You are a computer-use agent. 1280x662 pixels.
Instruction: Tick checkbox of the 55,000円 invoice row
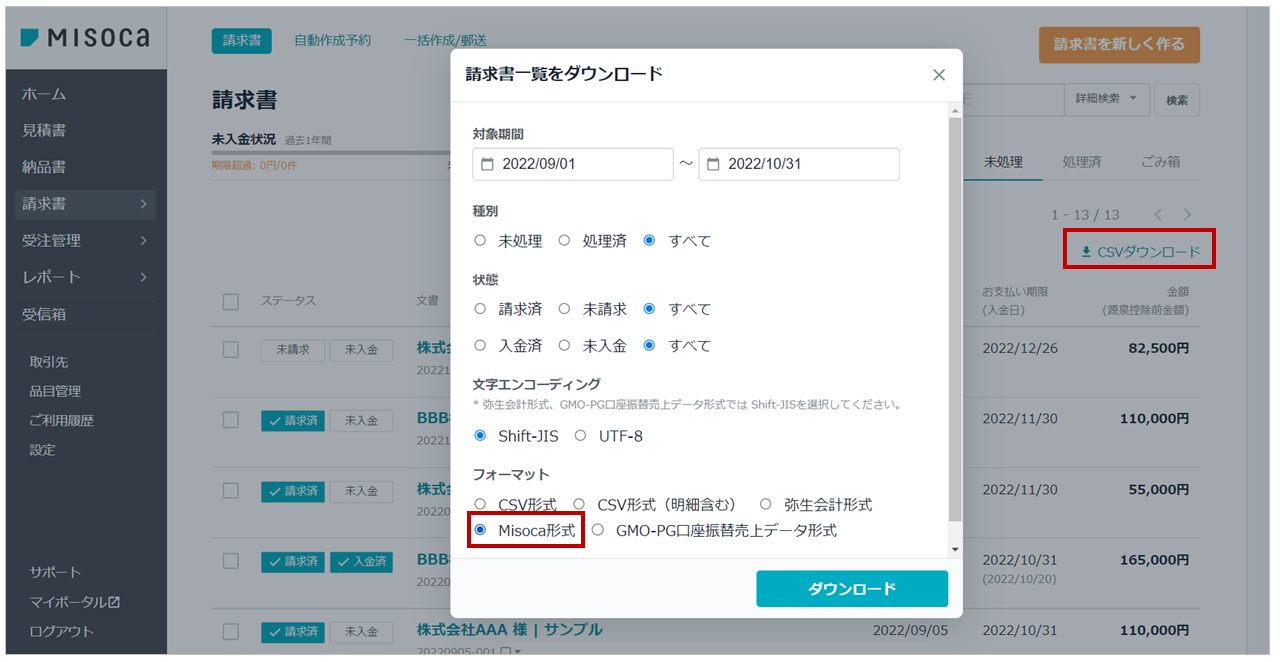[x=231, y=491]
